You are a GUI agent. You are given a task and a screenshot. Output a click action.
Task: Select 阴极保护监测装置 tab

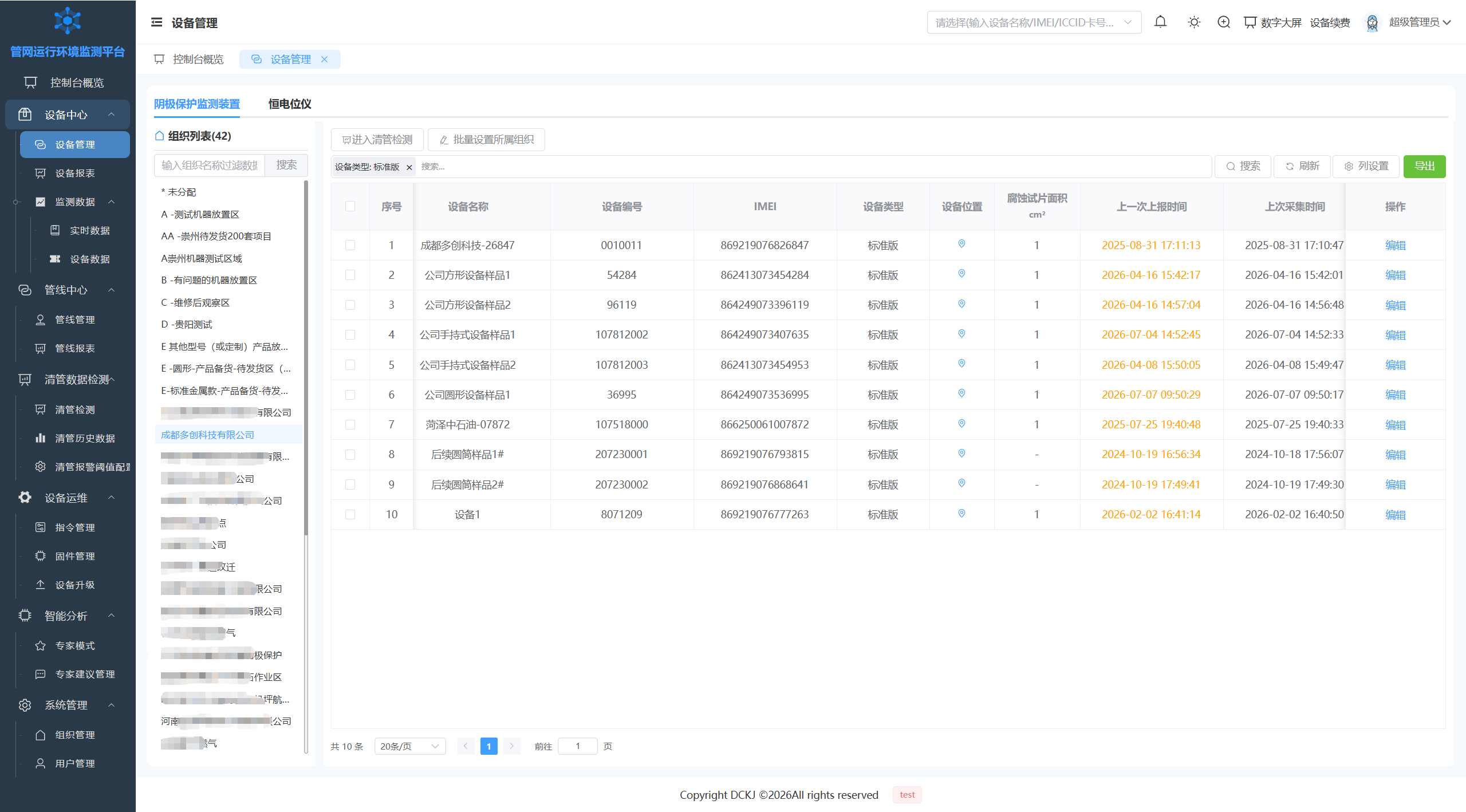pyautogui.click(x=197, y=104)
